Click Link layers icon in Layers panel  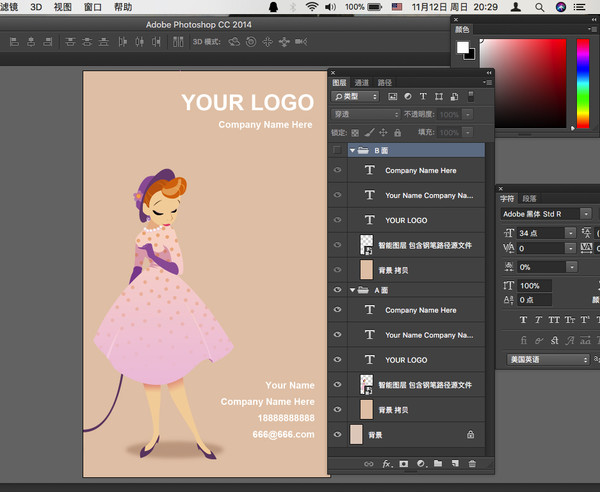click(x=368, y=464)
